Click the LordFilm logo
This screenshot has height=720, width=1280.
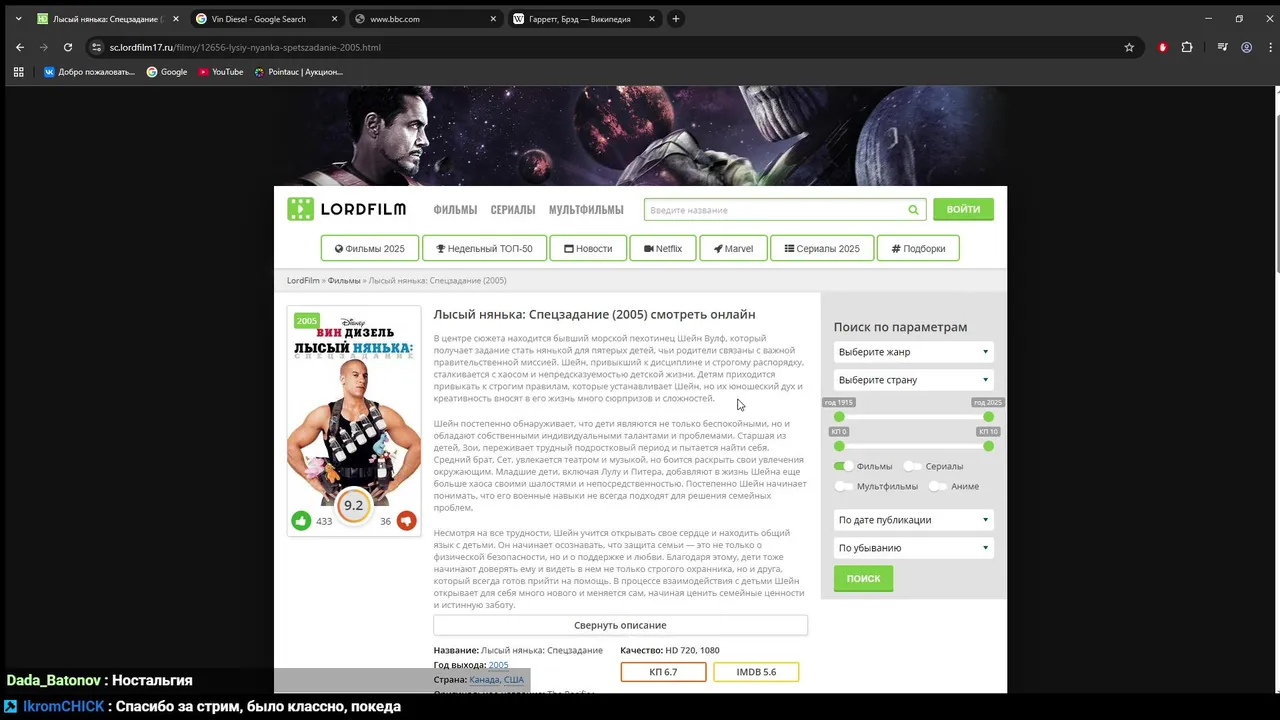tap(347, 209)
